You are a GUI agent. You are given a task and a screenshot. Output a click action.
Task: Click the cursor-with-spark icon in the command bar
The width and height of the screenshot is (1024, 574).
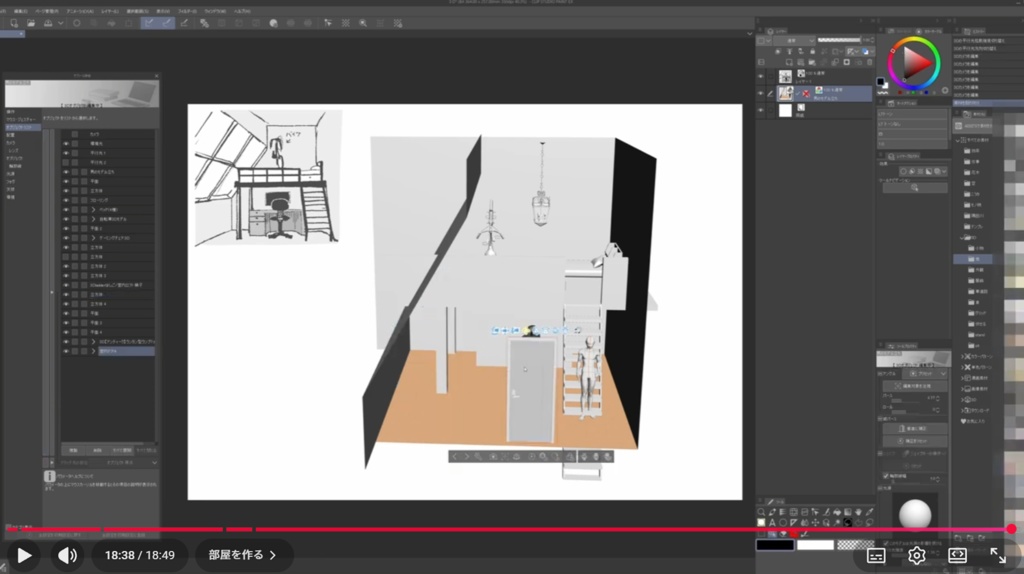pos(328,23)
